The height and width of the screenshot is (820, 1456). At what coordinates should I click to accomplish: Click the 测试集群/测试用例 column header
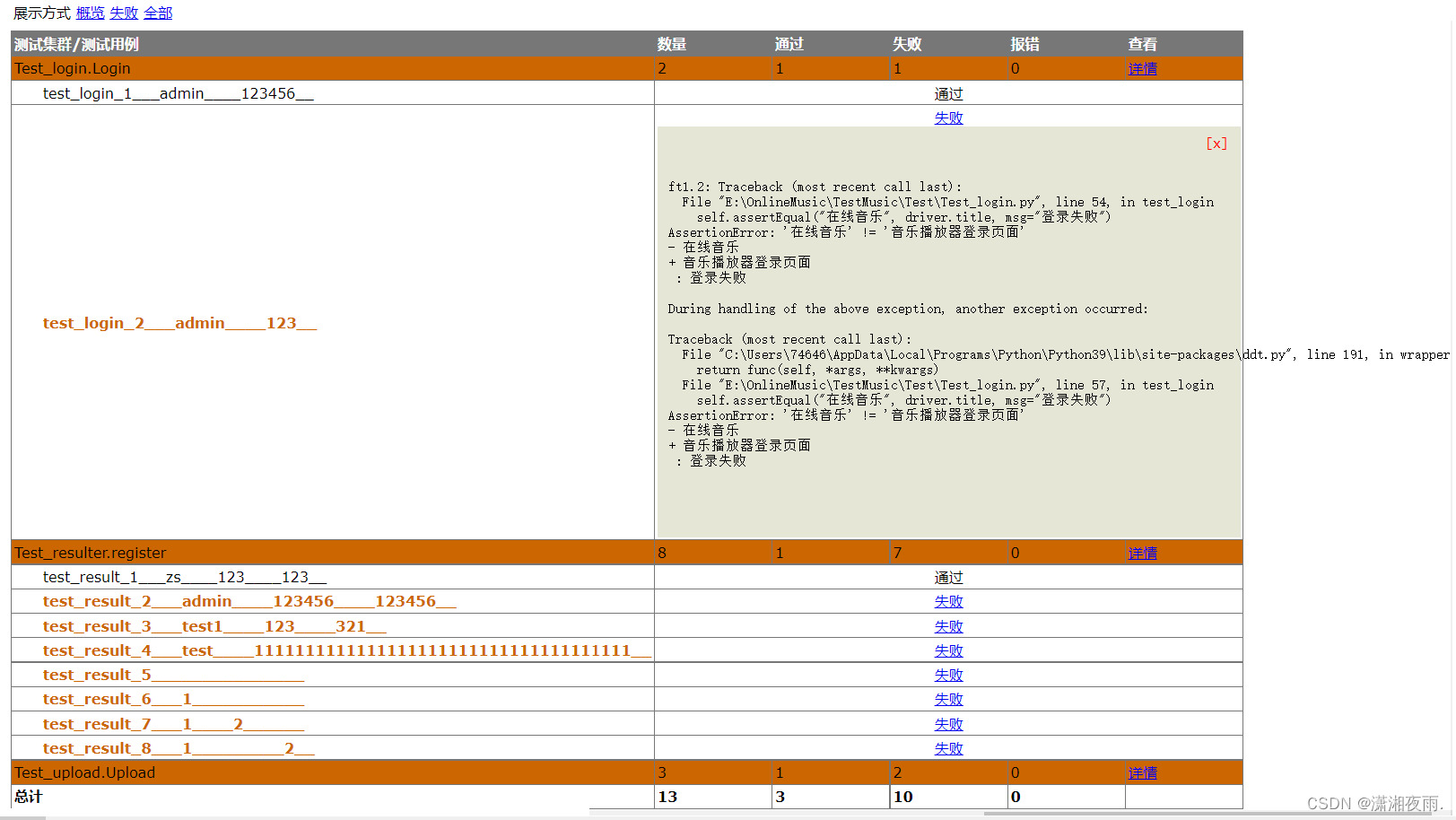pyautogui.click(x=77, y=45)
